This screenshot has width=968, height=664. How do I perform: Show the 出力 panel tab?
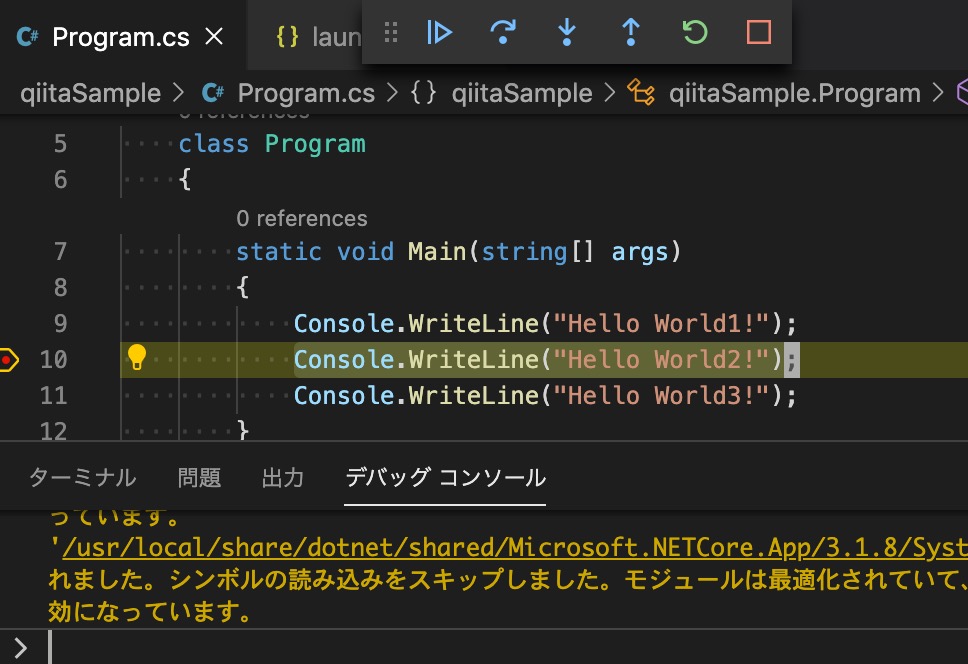[282, 478]
